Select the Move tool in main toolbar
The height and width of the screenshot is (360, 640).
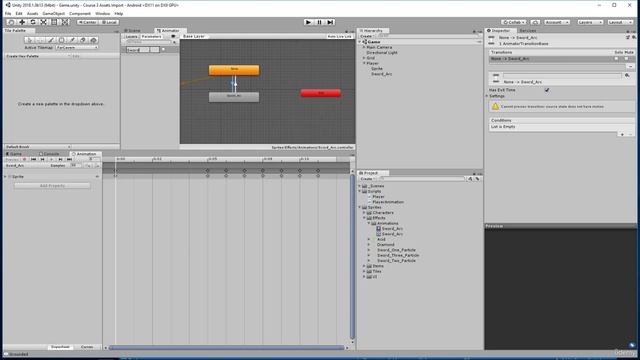22,22
